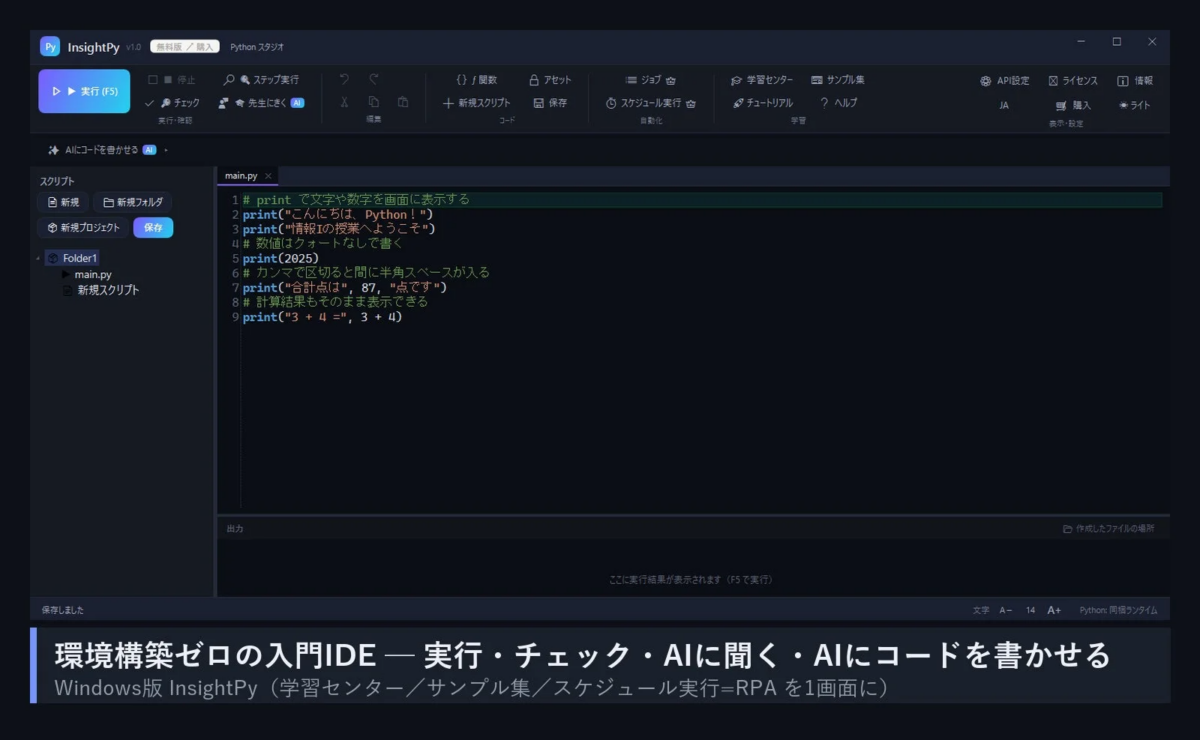Click the 新規フォルダ button
The width and height of the screenshot is (1200, 740).
point(133,202)
